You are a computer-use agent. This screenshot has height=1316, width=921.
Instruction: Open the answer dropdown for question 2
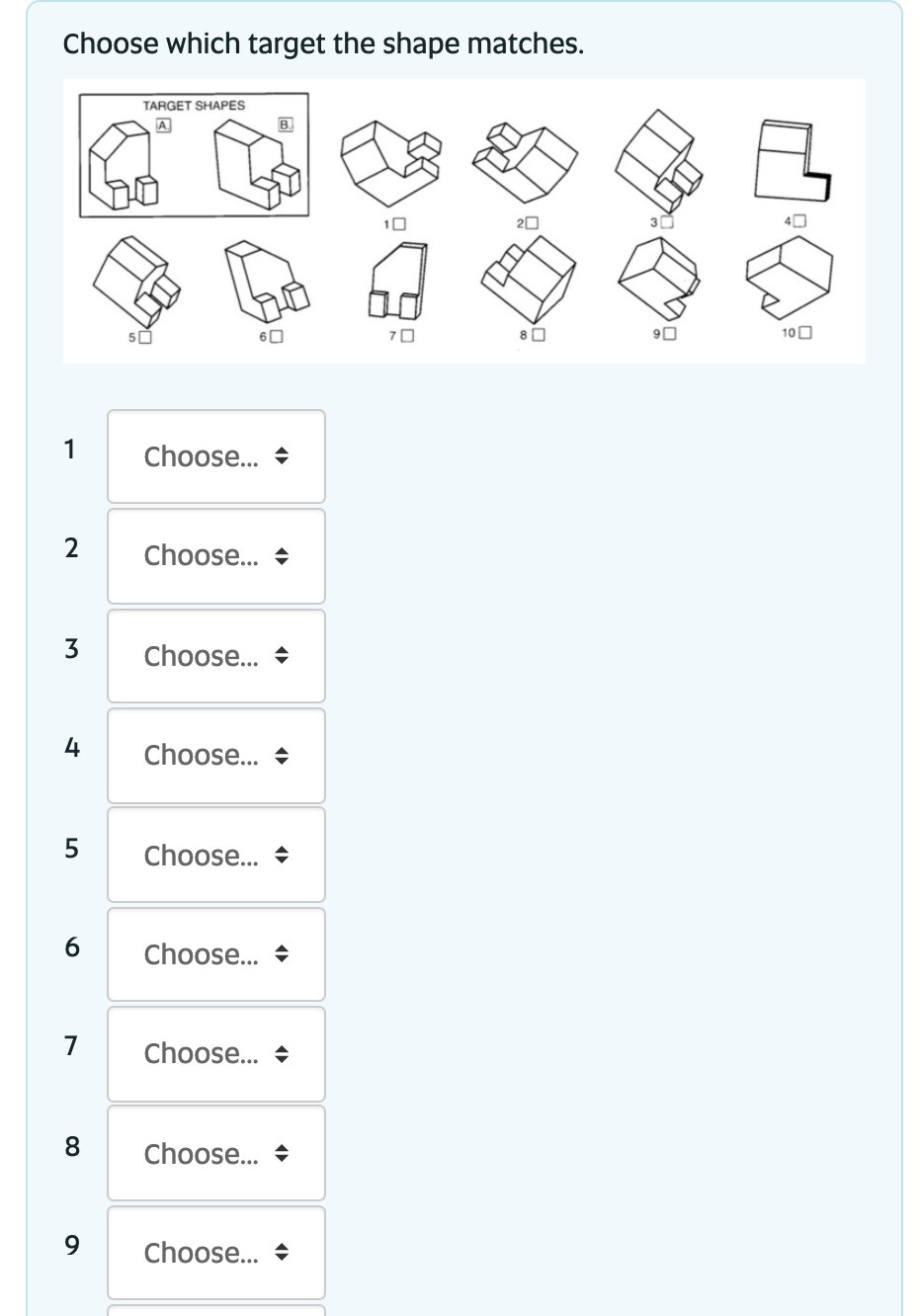point(215,556)
